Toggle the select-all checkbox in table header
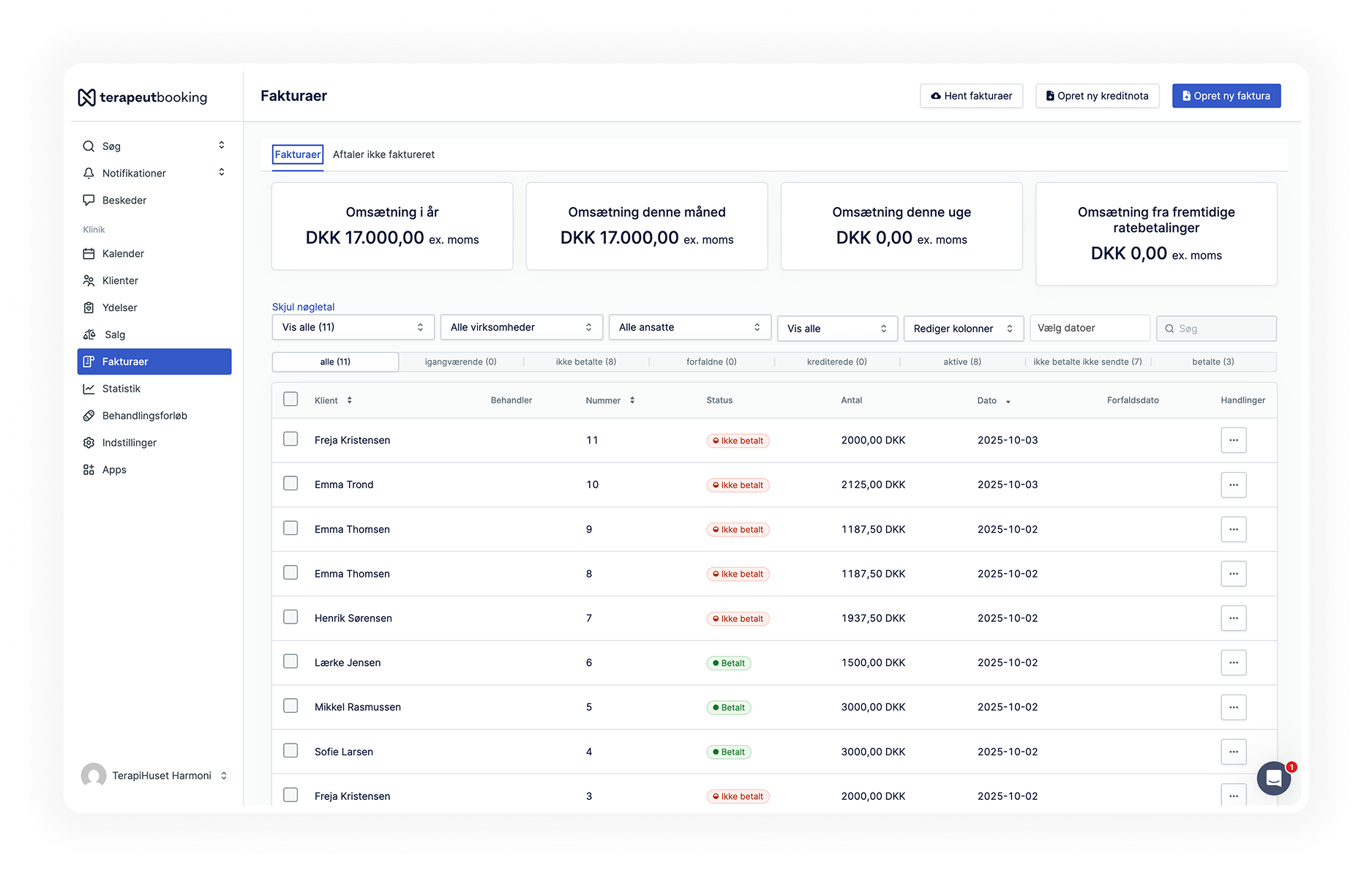The image size is (1372, 876). pyautogui.click(x=290, y=399)
